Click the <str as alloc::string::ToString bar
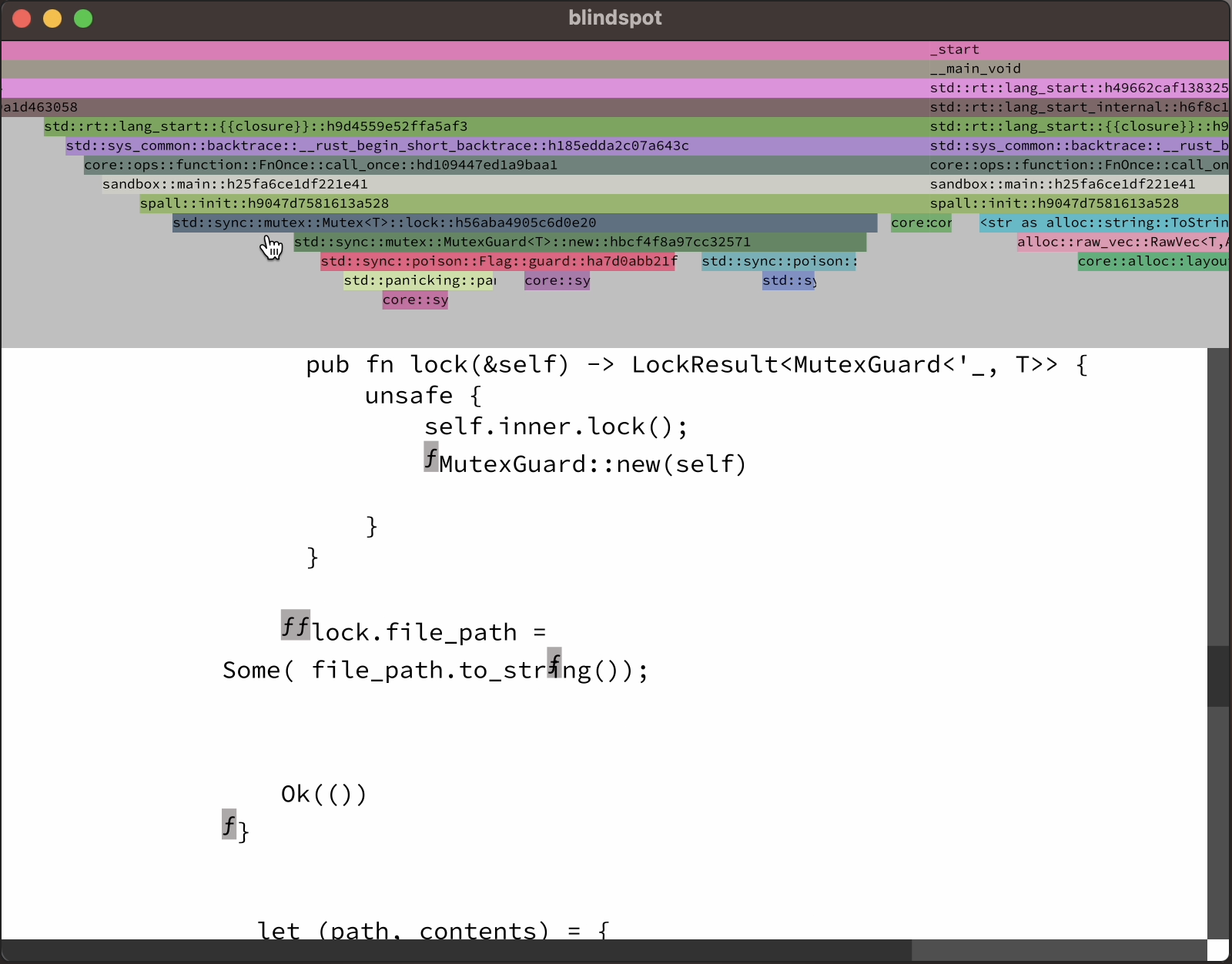This screenshot has width=1232, height=964. click(1103, 223)
